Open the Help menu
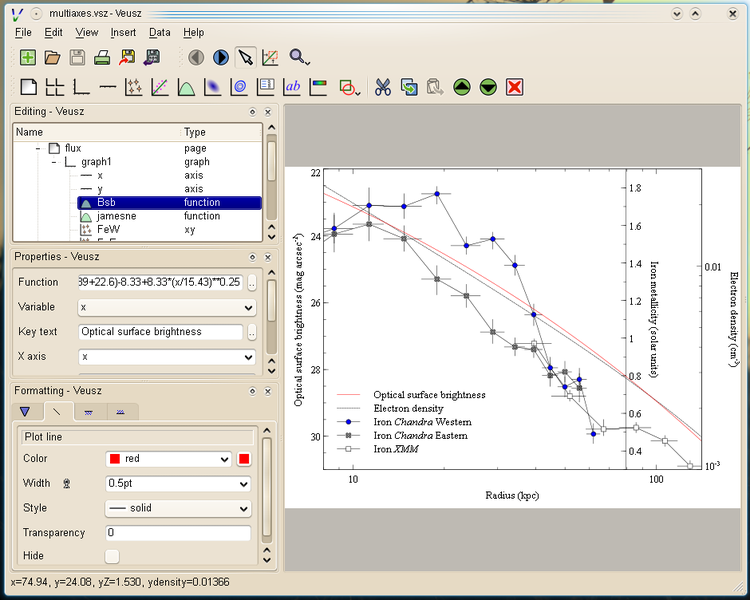The height and width of the screenshot is (600, 750). (x=194, y=33)
